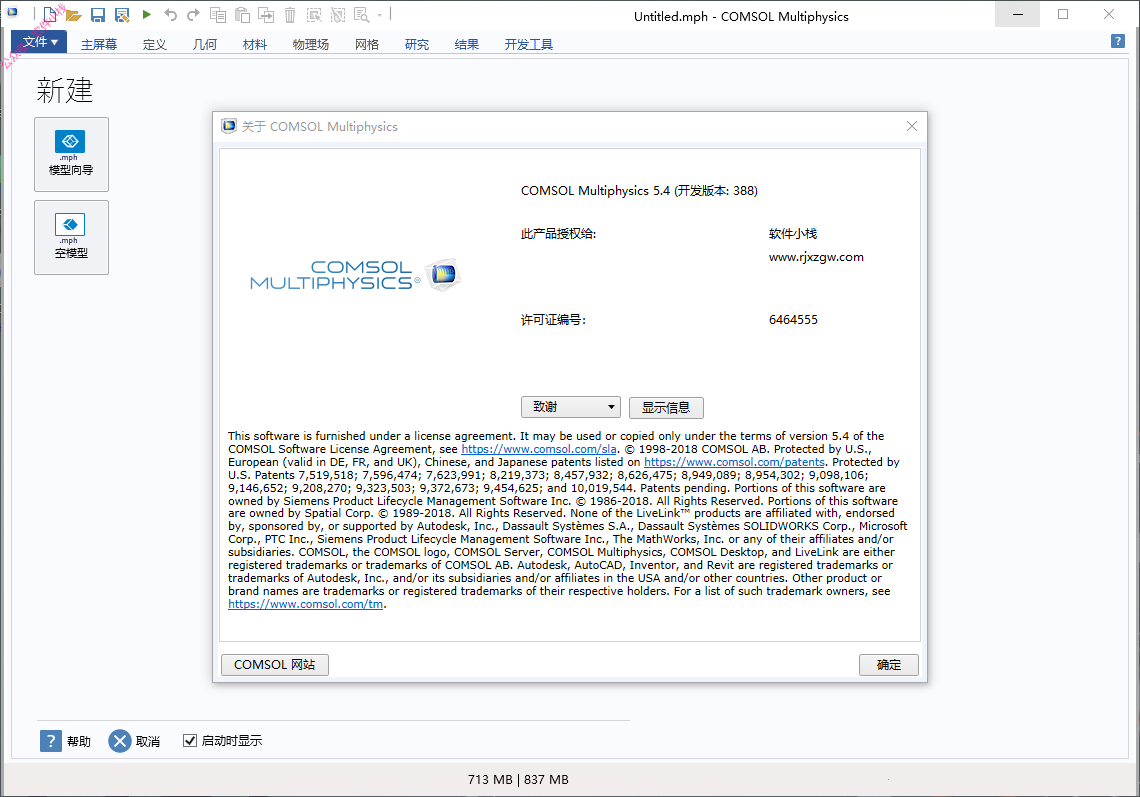Click the 取消 cancel X icon
The height and width of the screenshot is (797, 1140).
[x=120, y=741]
